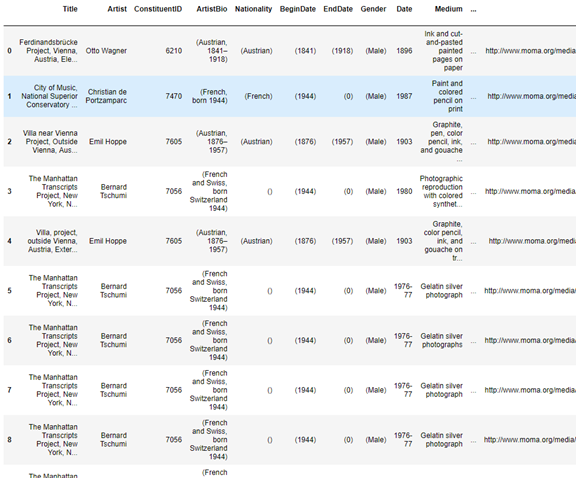
Task: Select ConstituentID value 6210
Action: pyautogui.click(x=173, y=51)
